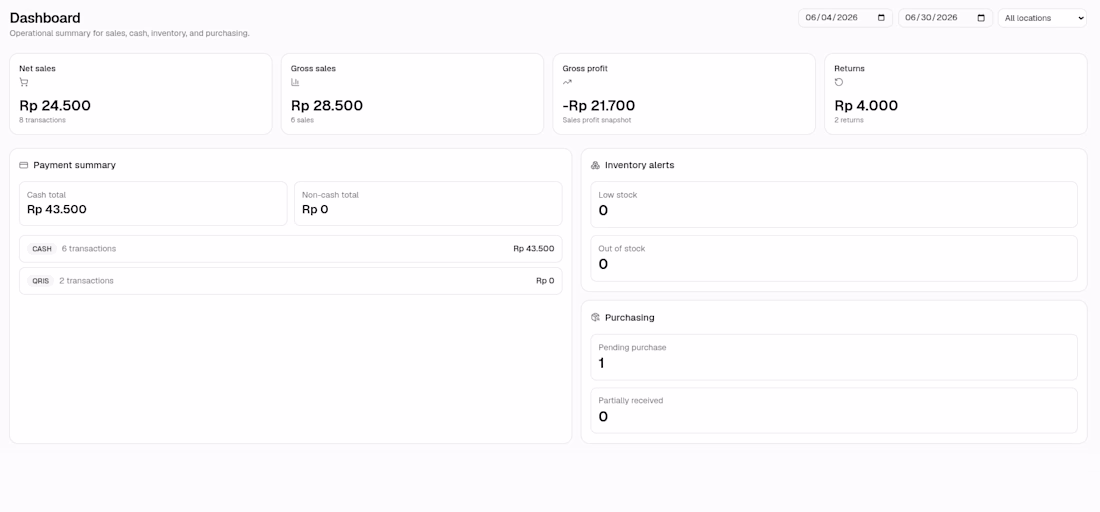The width and height of the screenshot is (1100, 512).
Task: Open calendar picker of the 06/04/2026 date field
Action: [881, 18]
